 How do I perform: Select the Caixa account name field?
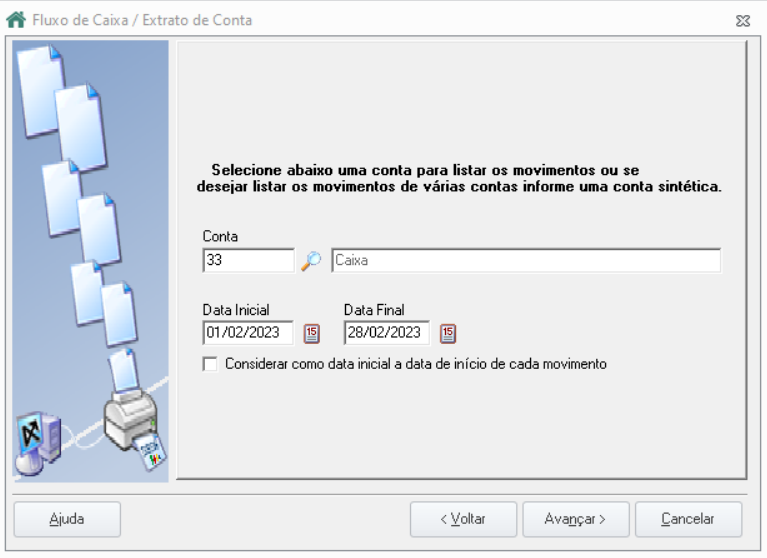pos(526,260)
